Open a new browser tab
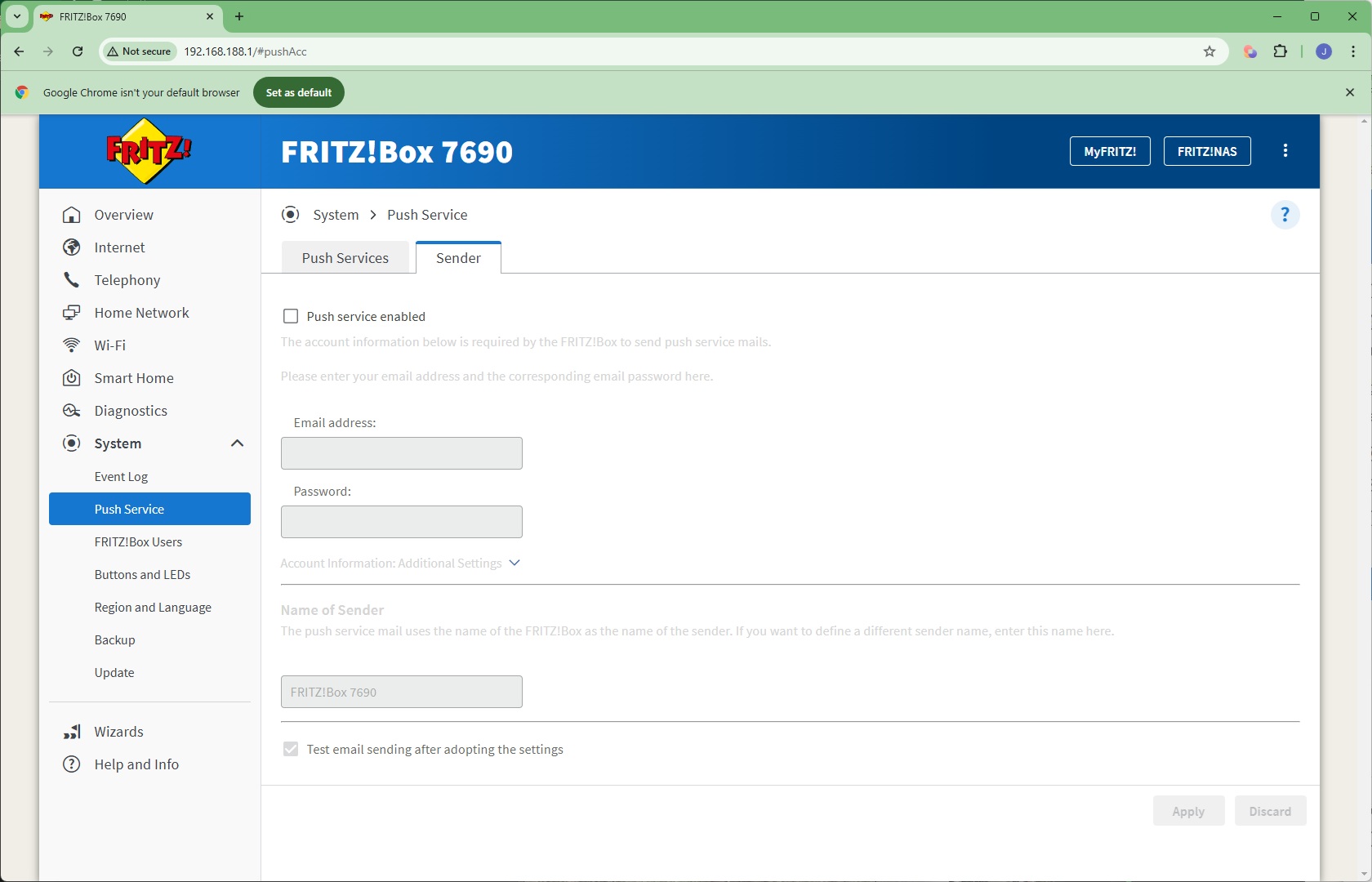 [x=239, y=16]
